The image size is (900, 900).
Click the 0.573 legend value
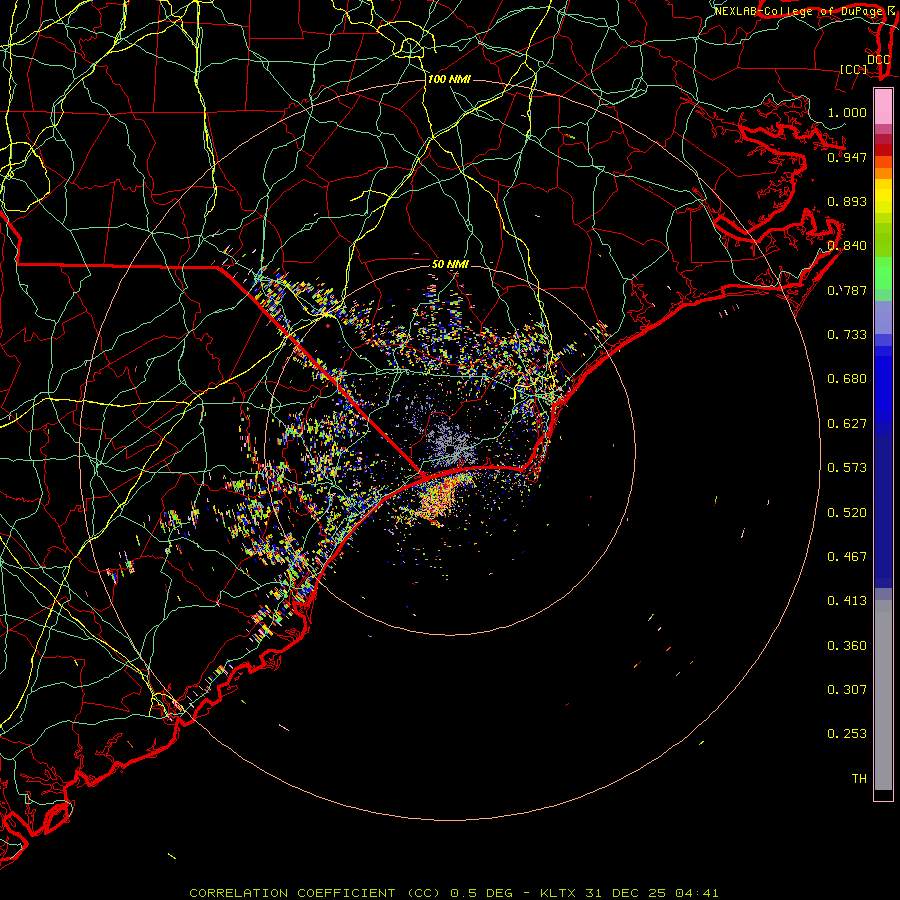[847, 467]
